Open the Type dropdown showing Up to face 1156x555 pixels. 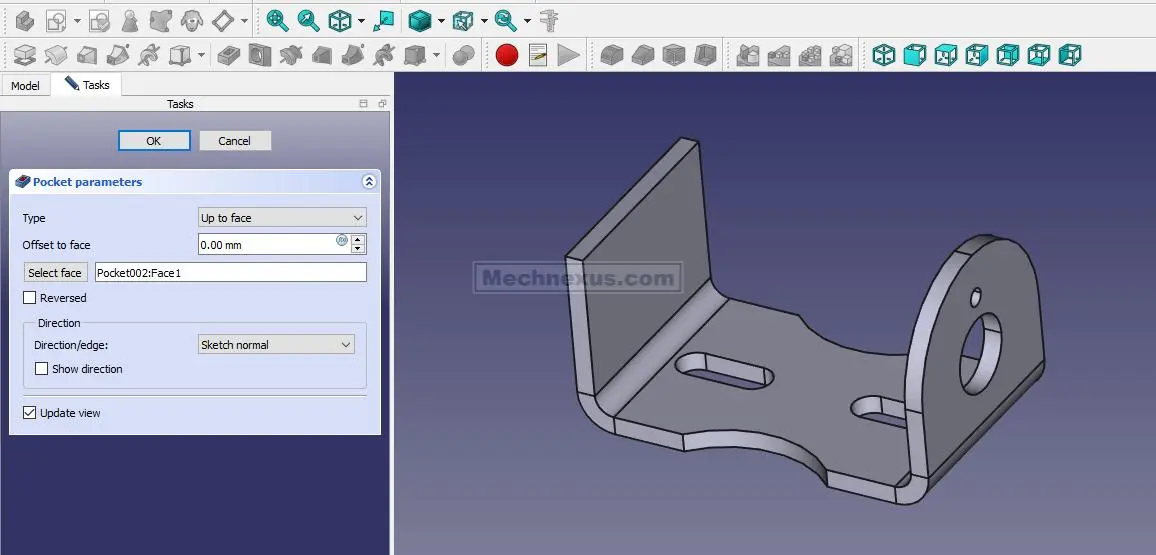(282, 218)
